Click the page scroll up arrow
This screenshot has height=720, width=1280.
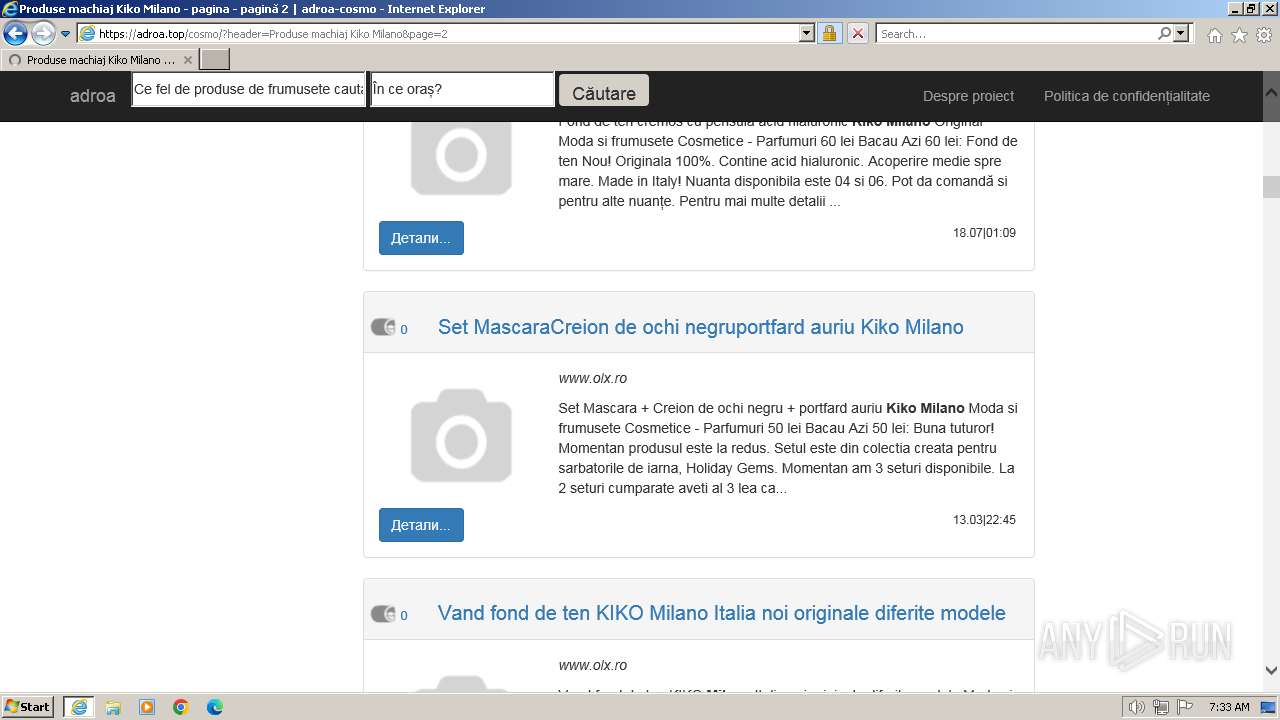click(1271, 91)
